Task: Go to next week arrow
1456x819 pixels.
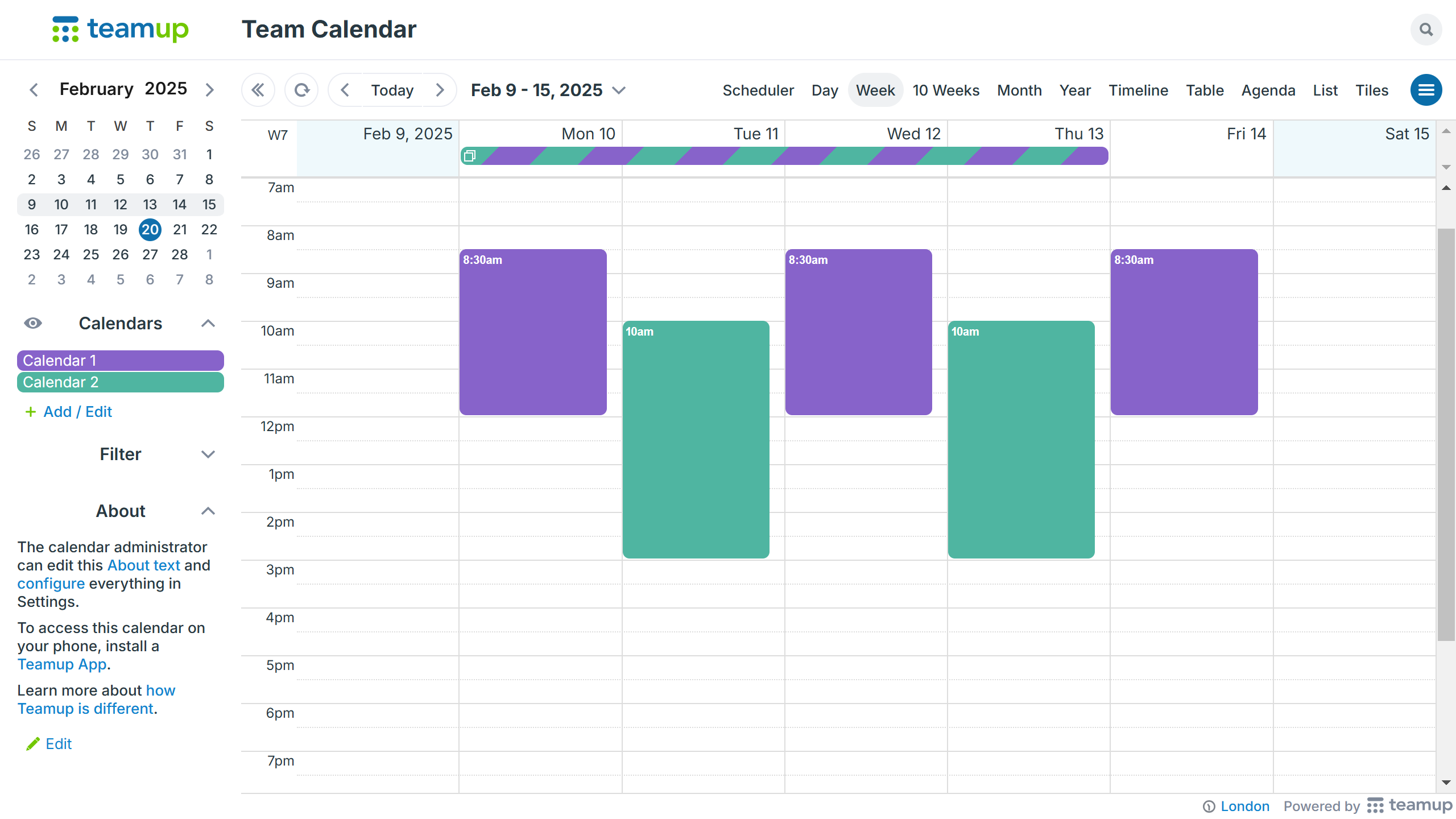Action: click(x=440, y=90)
